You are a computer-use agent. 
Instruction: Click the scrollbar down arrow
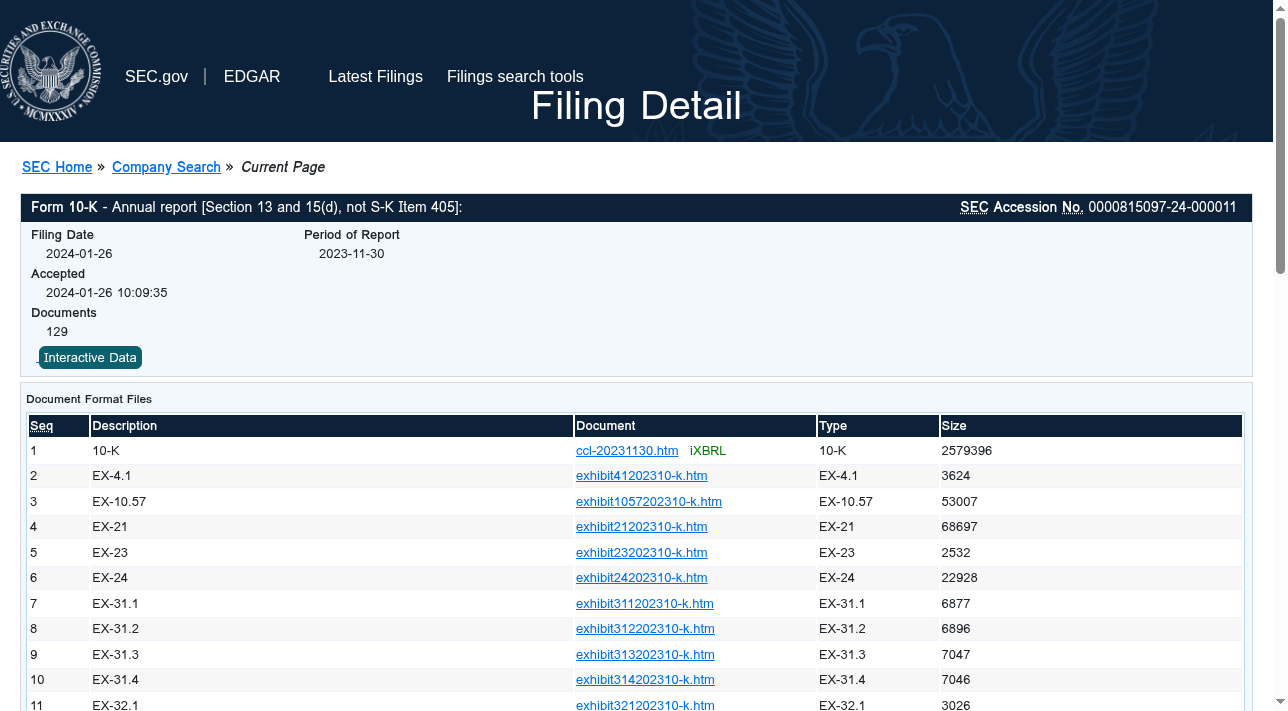(x=1280, y=702)
